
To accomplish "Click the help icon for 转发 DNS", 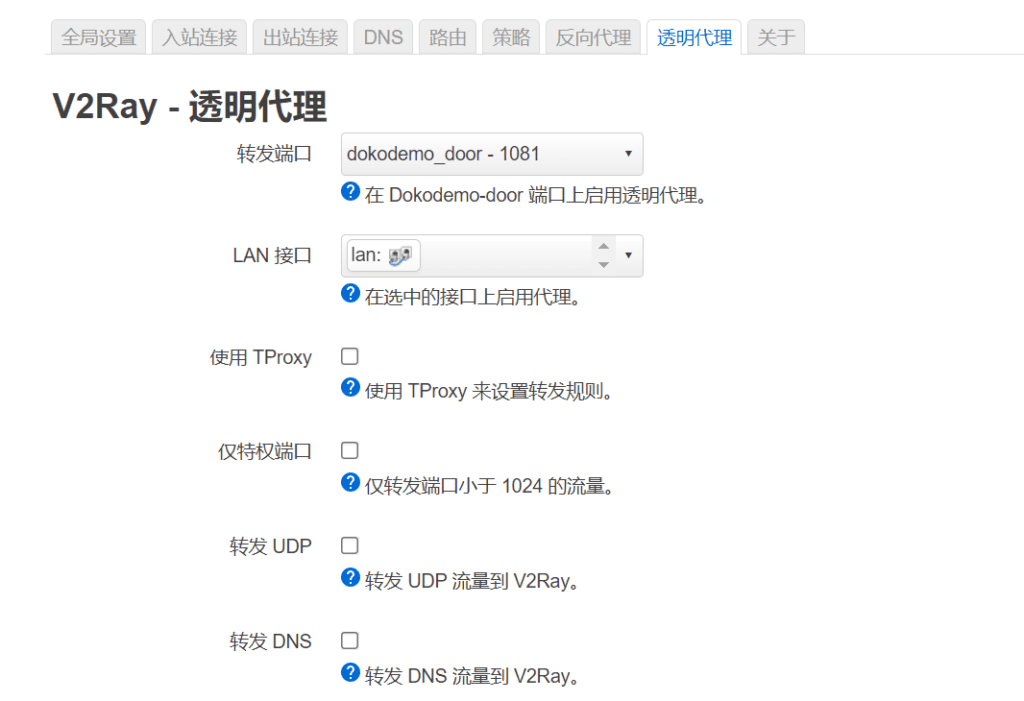I will point(350,672).
